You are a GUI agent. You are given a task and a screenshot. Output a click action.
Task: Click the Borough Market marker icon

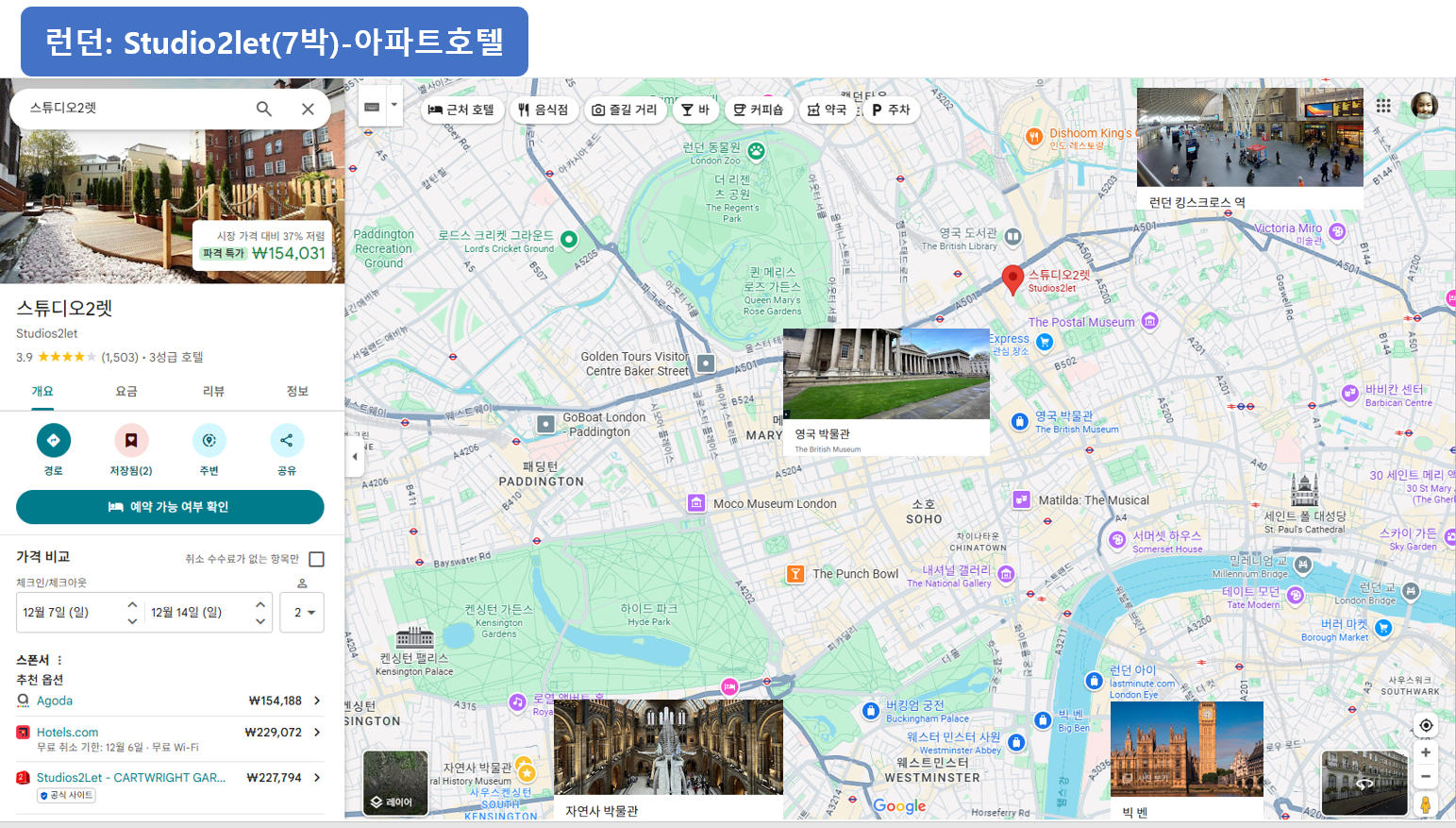1383,628
